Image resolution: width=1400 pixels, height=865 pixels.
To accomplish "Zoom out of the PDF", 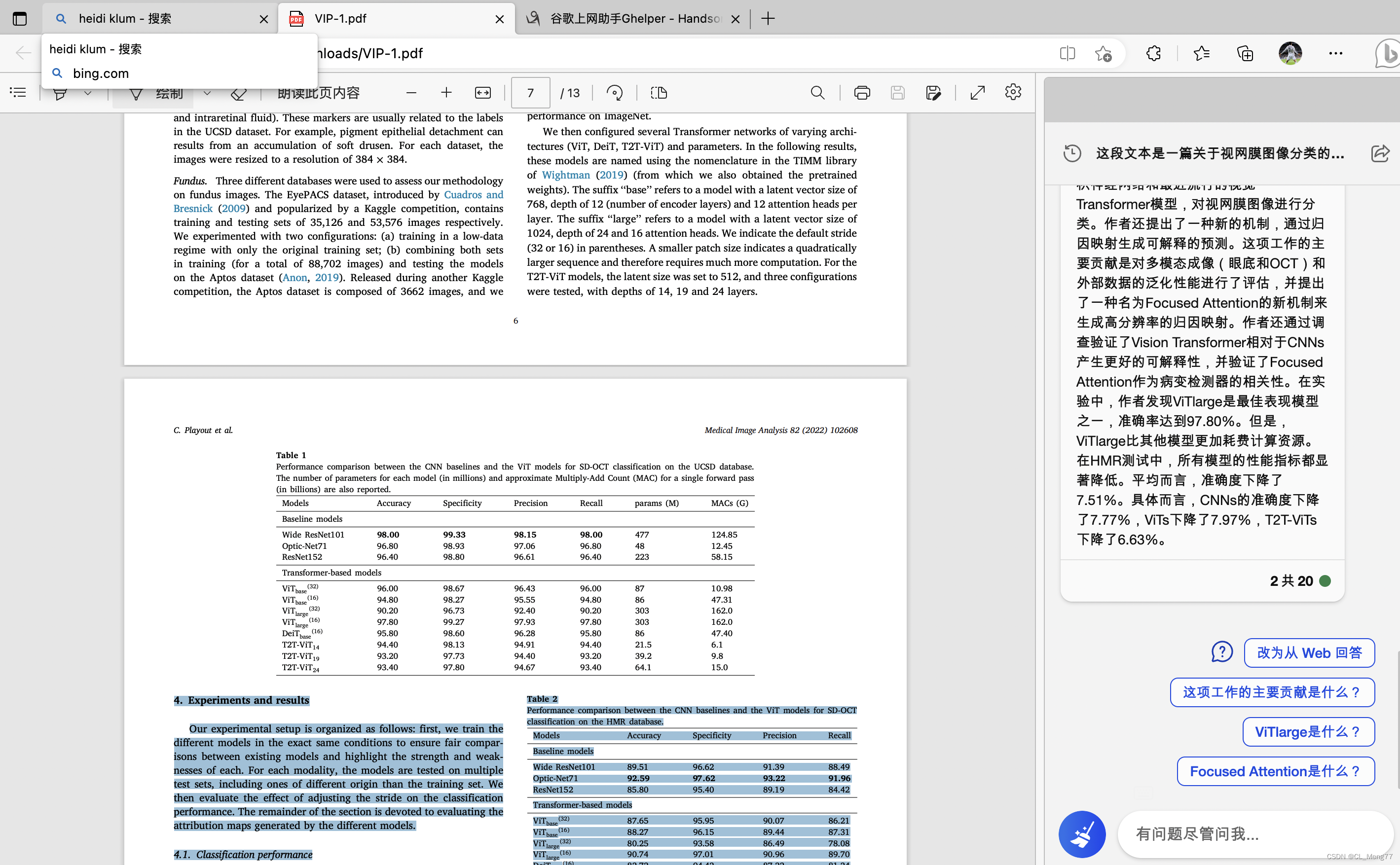I will 411,93.
